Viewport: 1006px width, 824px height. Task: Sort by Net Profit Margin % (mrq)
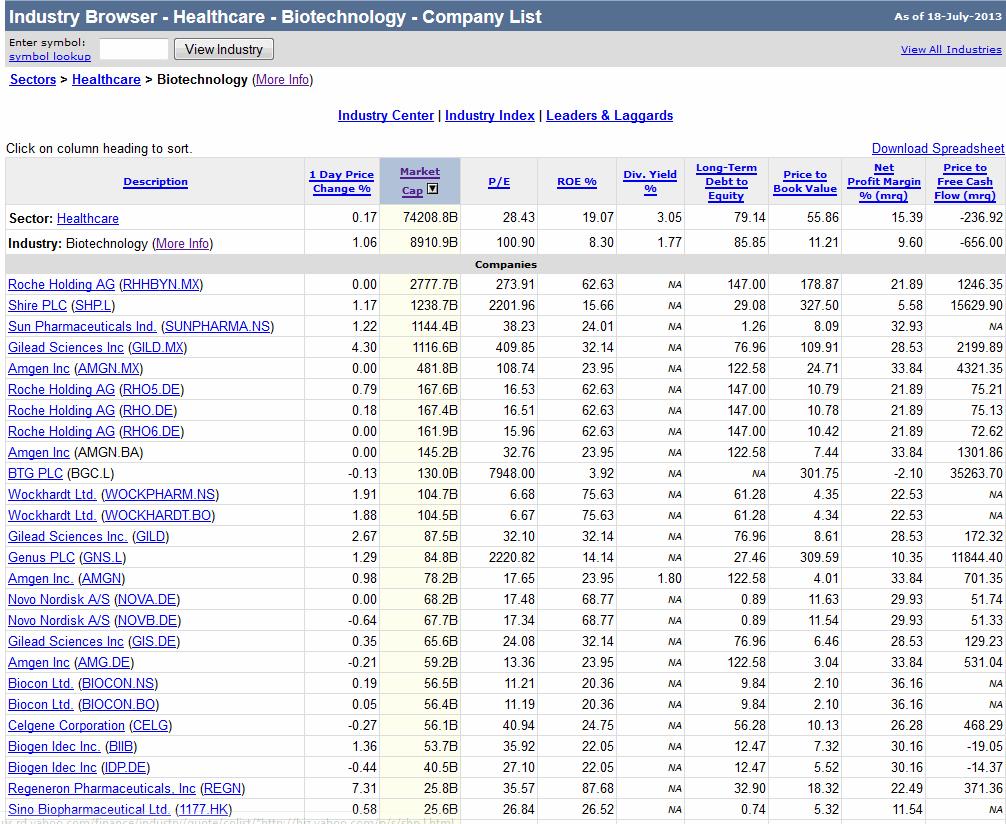point(884,181)
